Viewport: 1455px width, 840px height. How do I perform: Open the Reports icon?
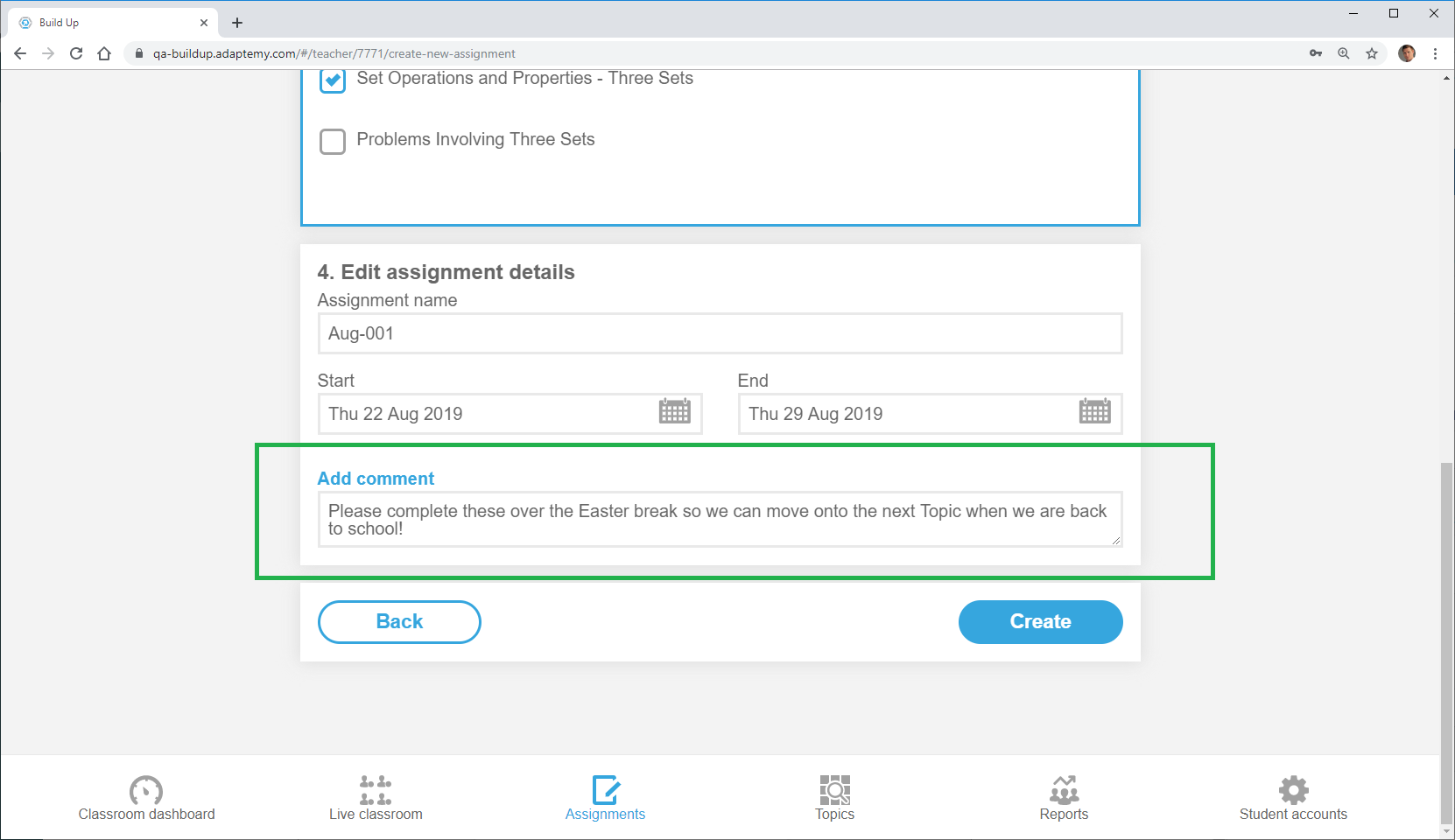pos(1064,790)
